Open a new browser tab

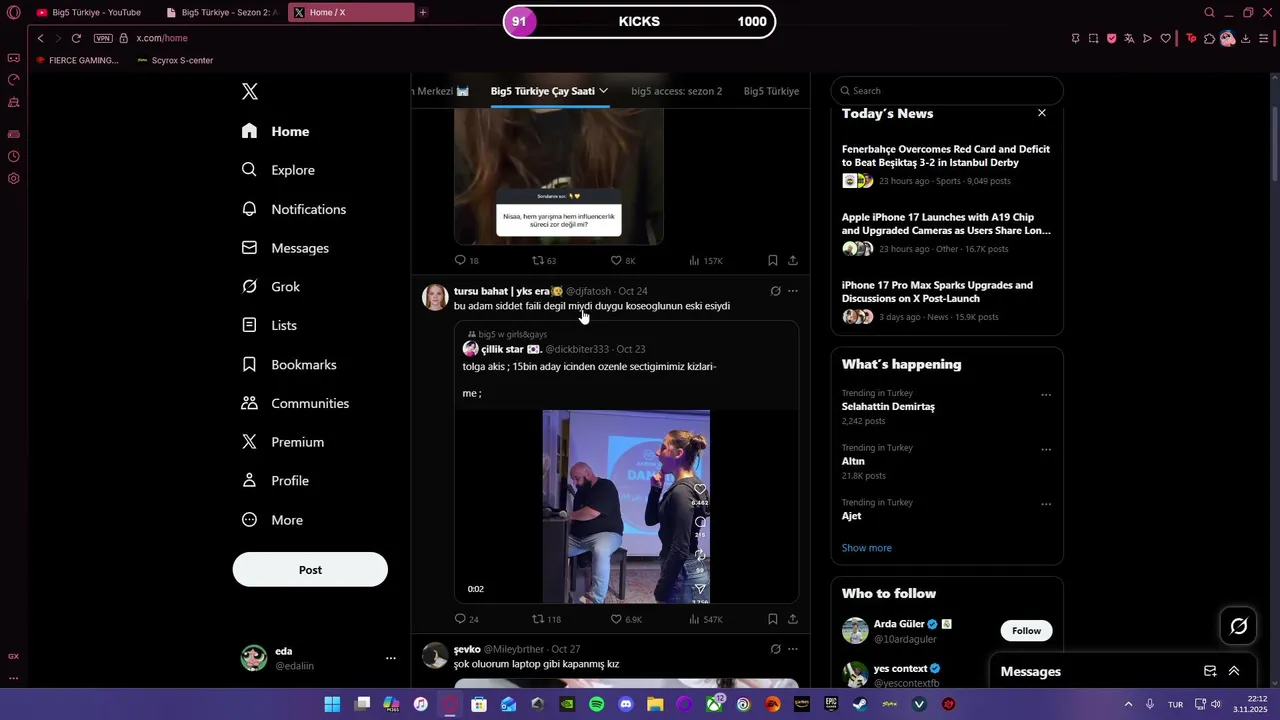[423, 12]
